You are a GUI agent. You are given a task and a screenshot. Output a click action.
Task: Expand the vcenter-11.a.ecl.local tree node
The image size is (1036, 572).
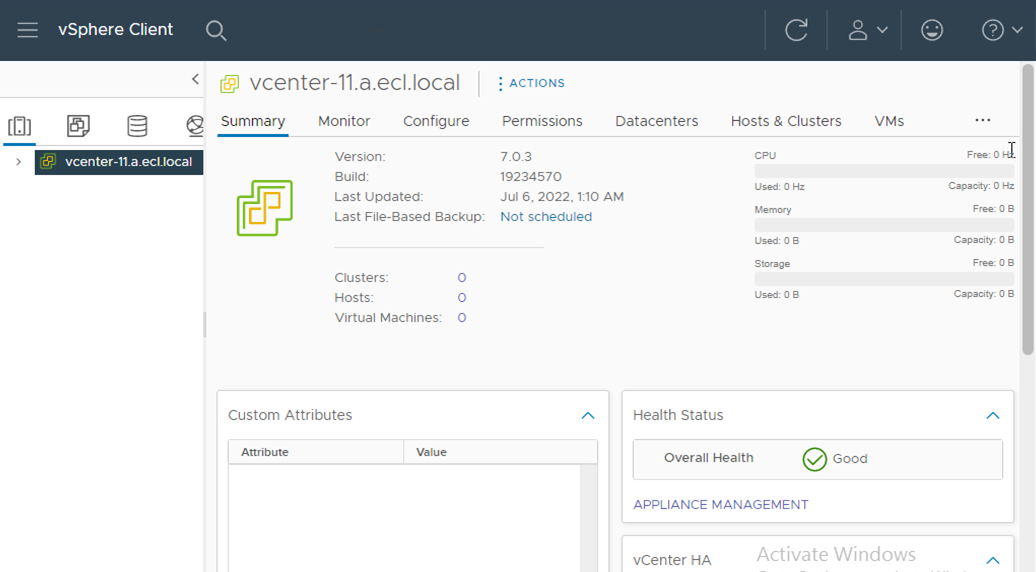pyautogui.click(x=18, y=162)
